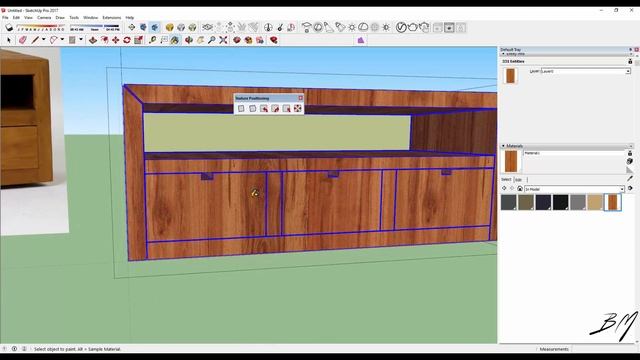
Task: Click the Measurements box
Action: tap(554, 349)
